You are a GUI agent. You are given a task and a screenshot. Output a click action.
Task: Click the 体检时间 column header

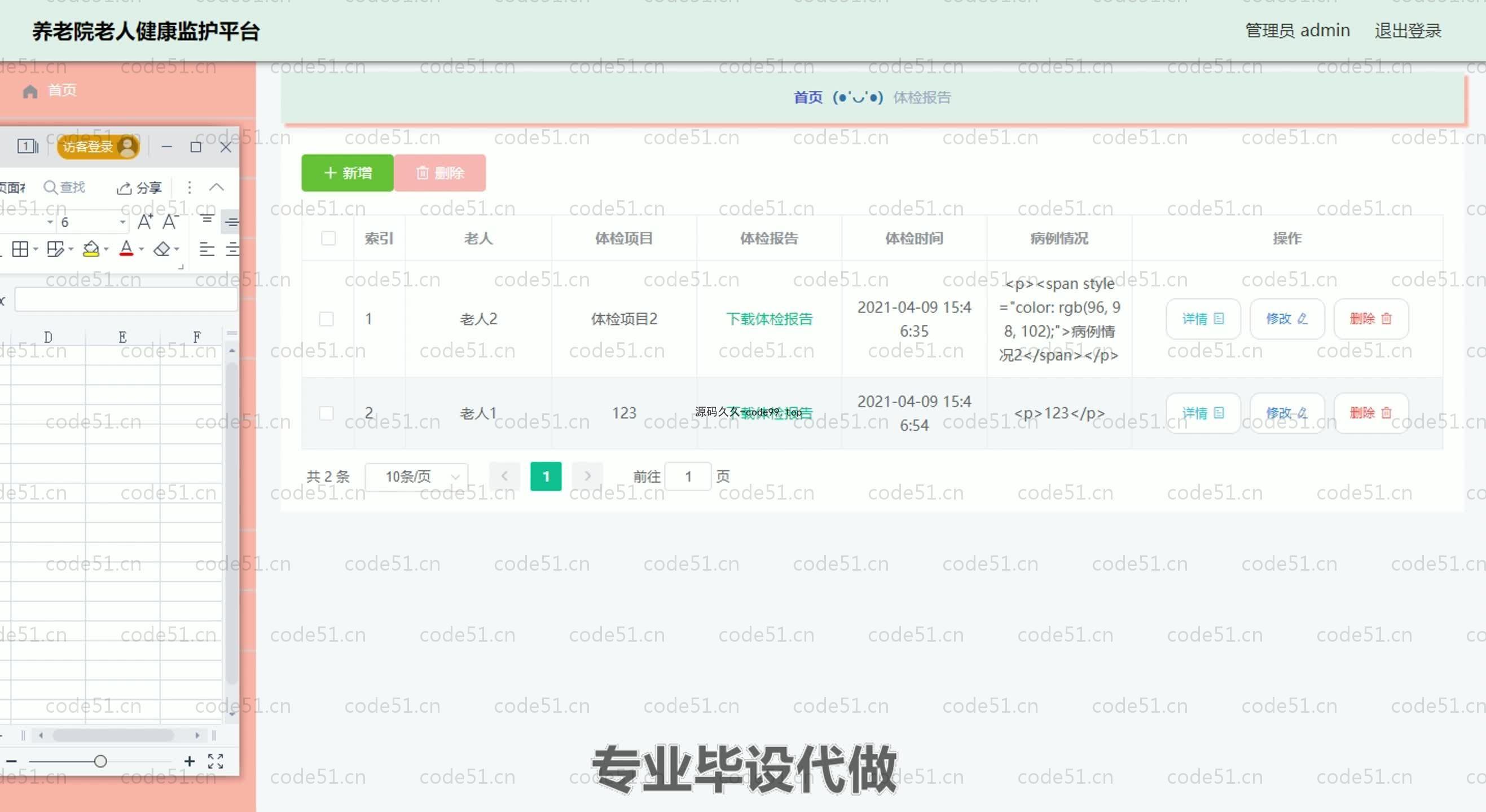tap(914, 238)
